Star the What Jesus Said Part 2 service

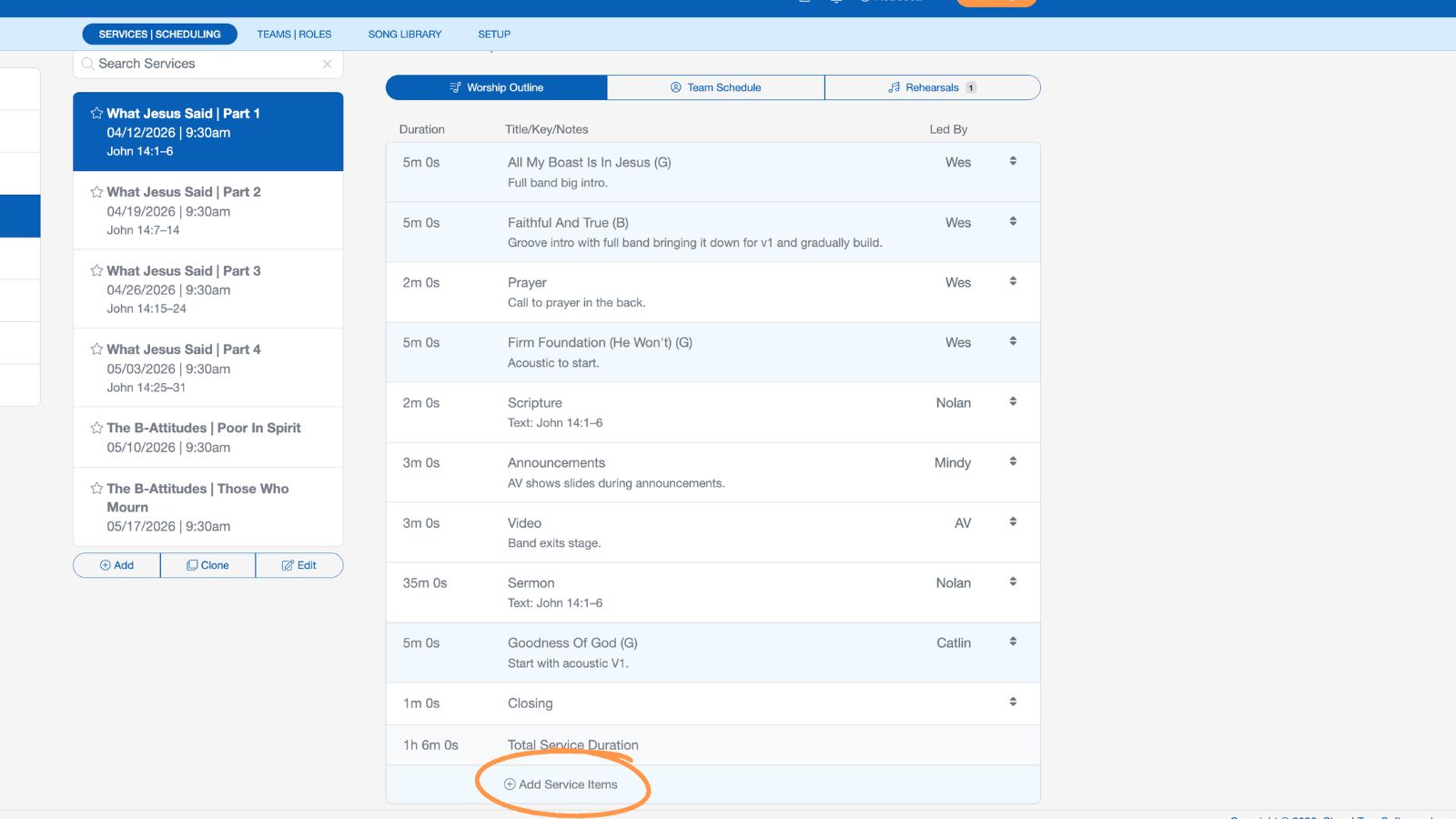[x=96, y=191]
